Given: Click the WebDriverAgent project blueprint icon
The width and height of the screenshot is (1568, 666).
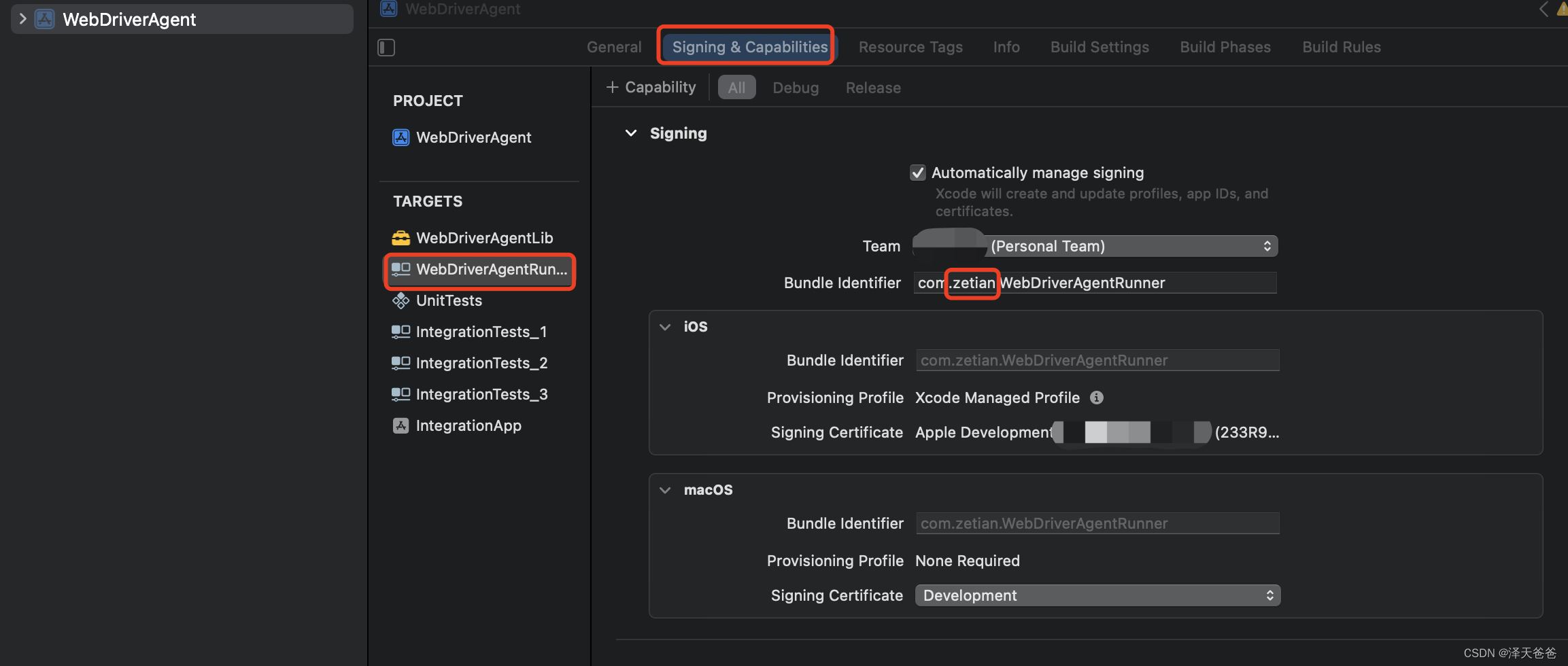Looking at the screenshot, I should click(x=401, y=137).
